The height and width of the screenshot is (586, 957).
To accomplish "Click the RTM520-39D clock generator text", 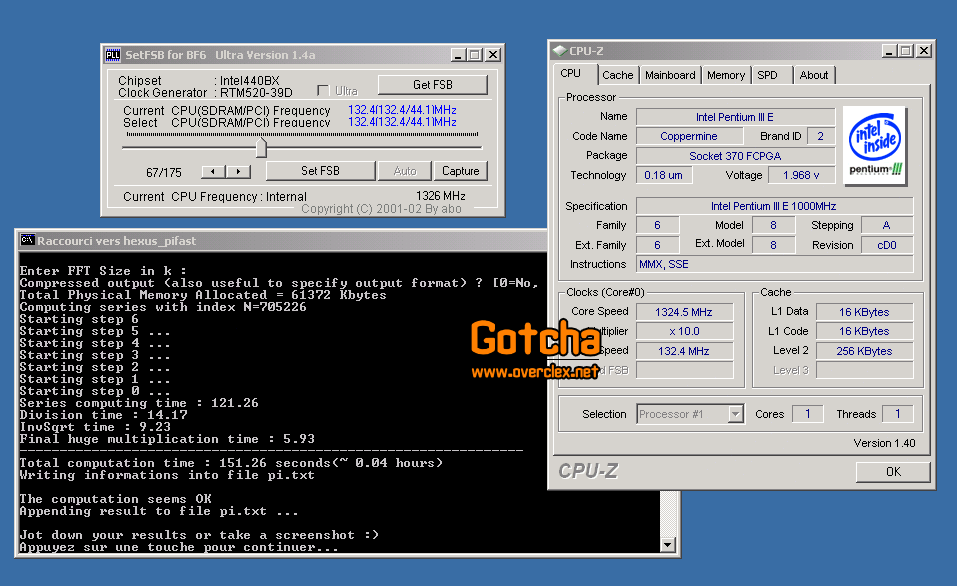I will coord(256,93).
